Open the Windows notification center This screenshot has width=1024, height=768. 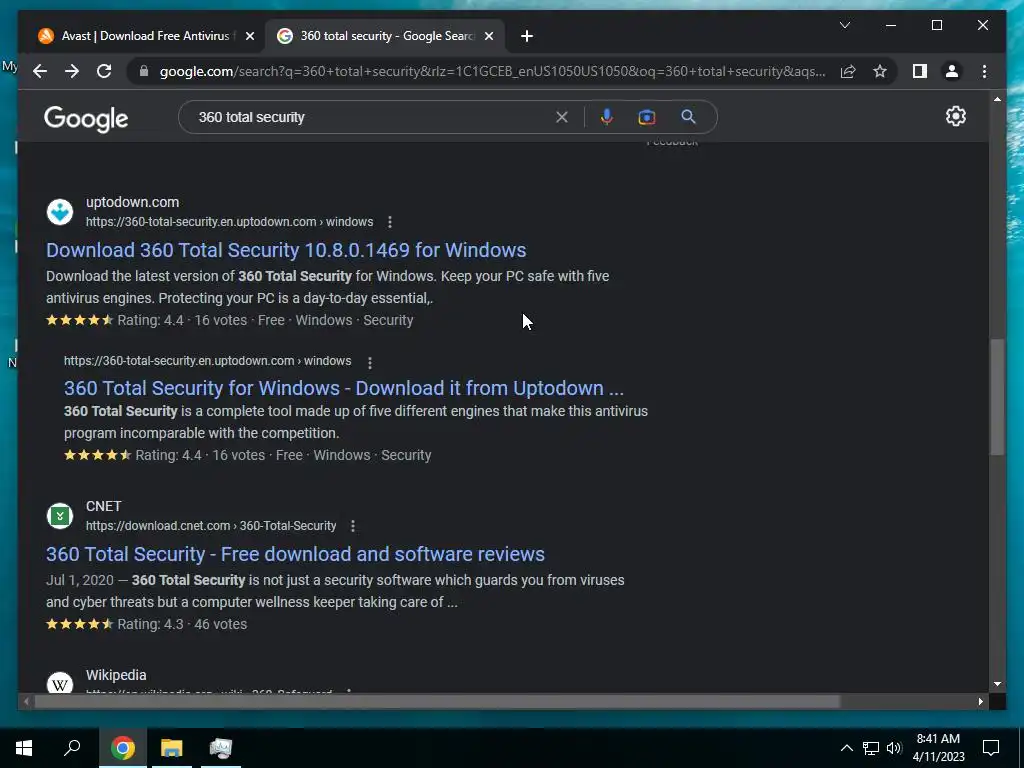(x=991, y=748)
